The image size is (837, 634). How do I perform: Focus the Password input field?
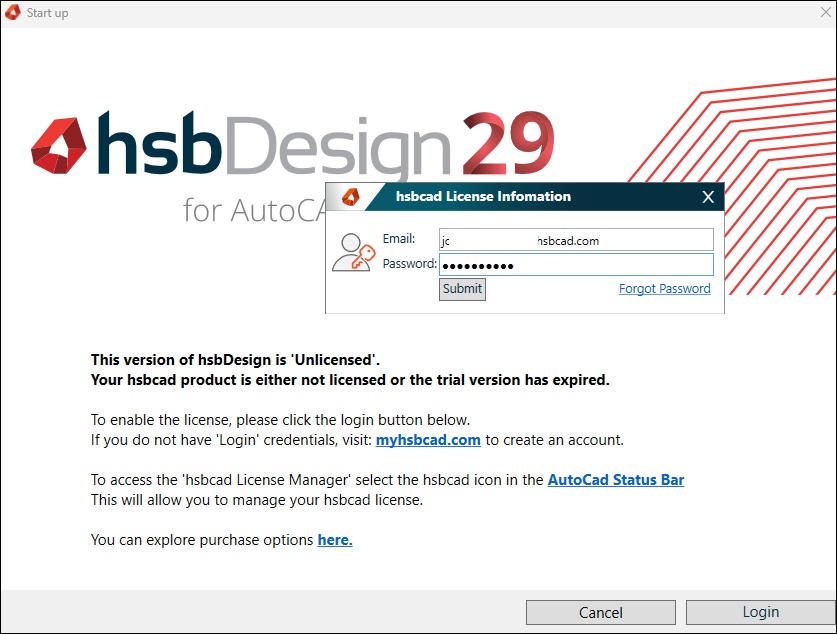576,265
